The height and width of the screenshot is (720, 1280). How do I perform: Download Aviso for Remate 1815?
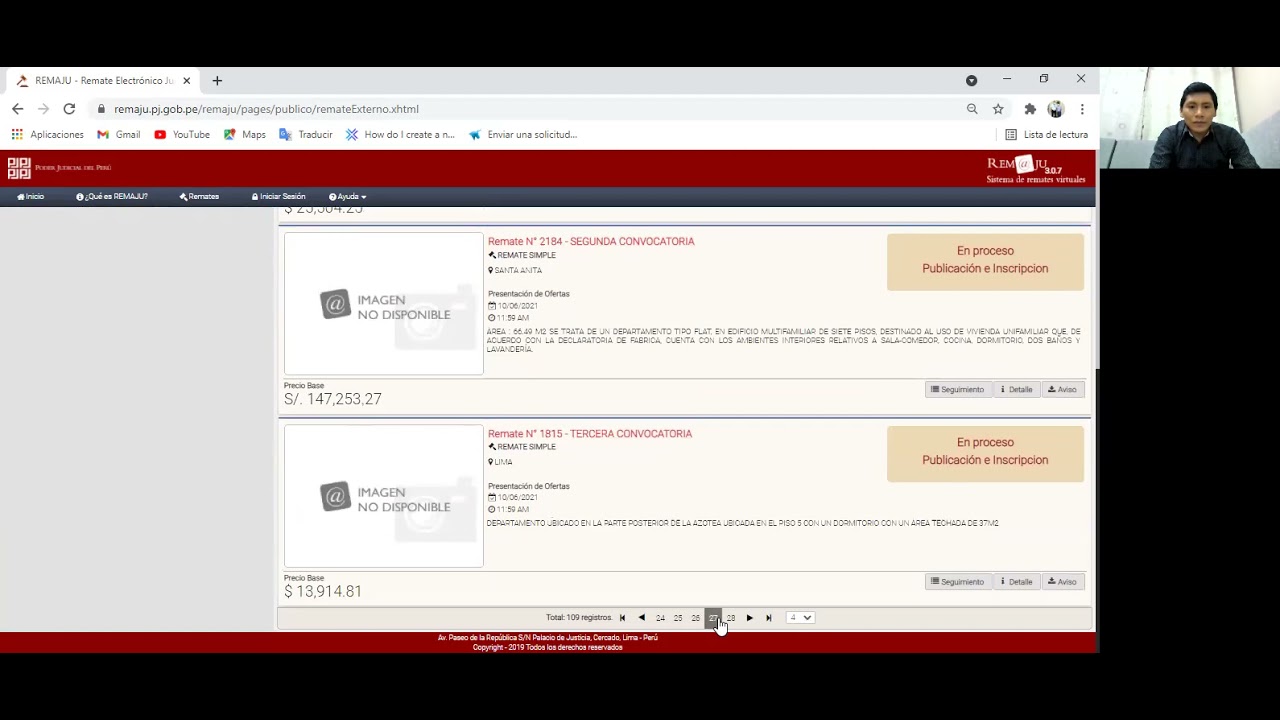pos(1062,581)
